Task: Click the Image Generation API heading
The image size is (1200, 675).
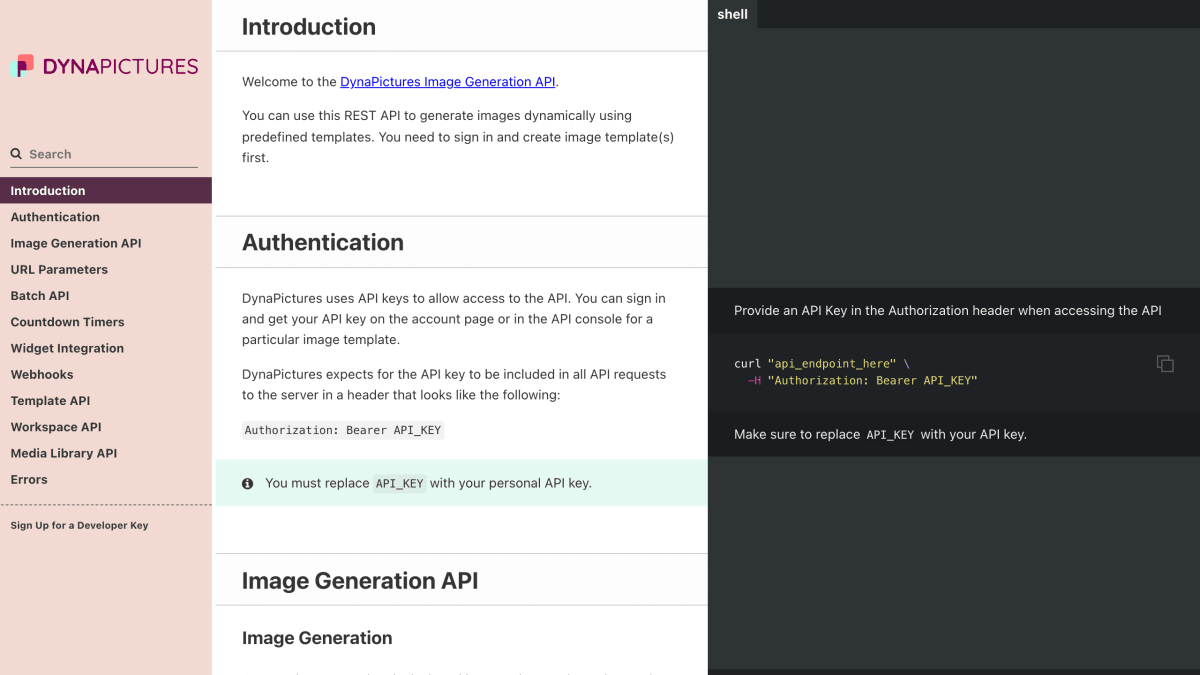Action: (360, 581)
